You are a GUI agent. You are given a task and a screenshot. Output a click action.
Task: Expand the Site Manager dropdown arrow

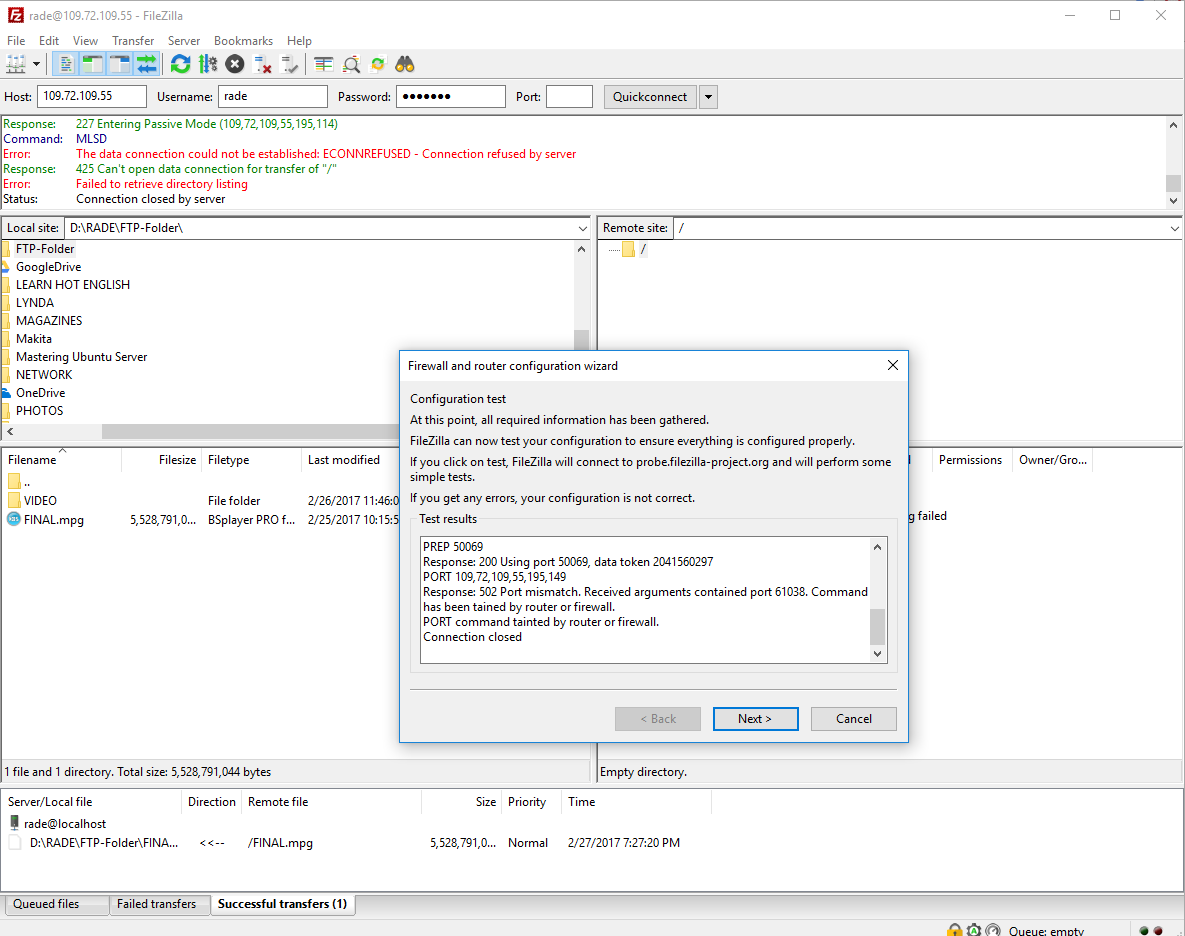pos(36,64)
